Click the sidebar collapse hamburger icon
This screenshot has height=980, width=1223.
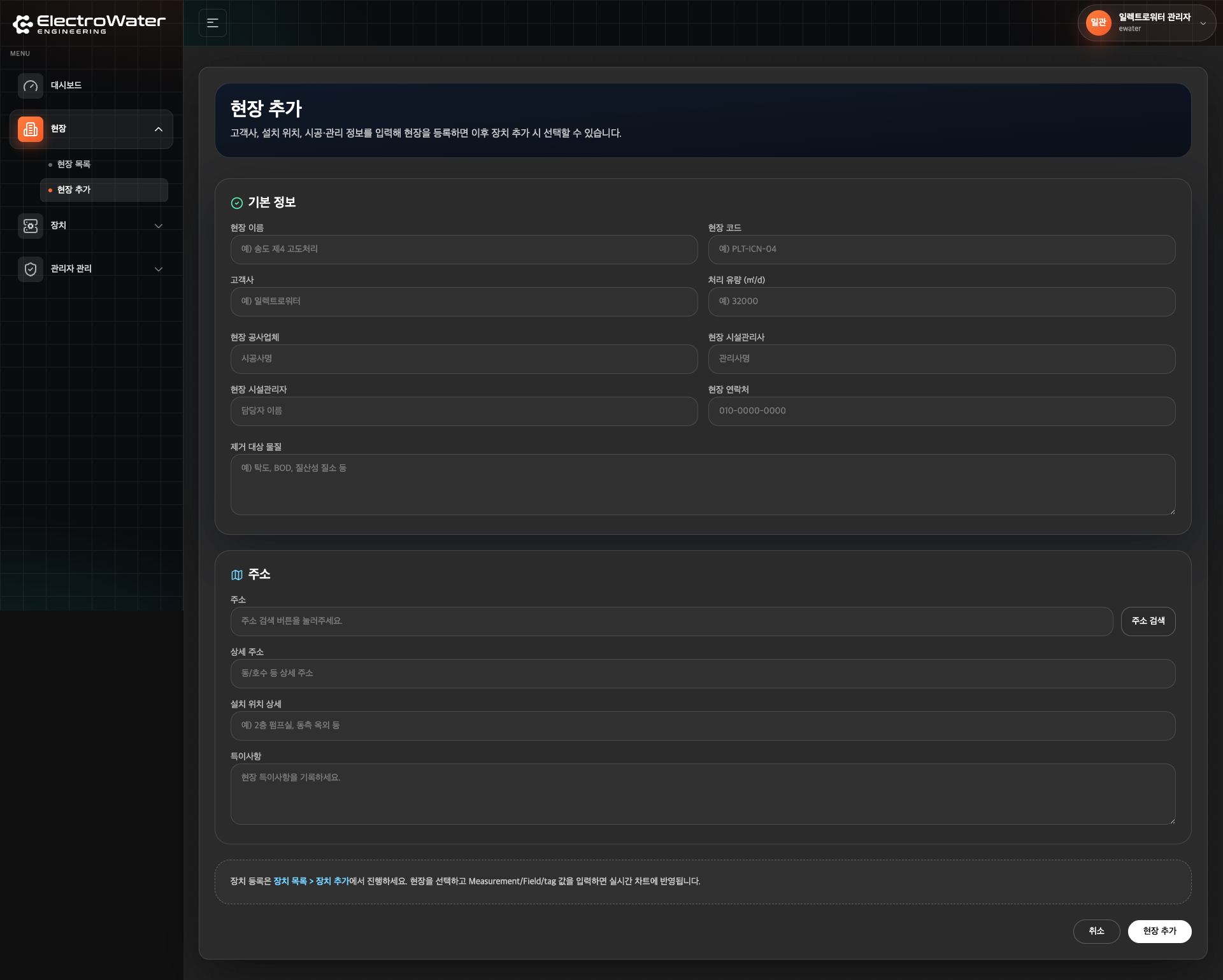(213, 23)
